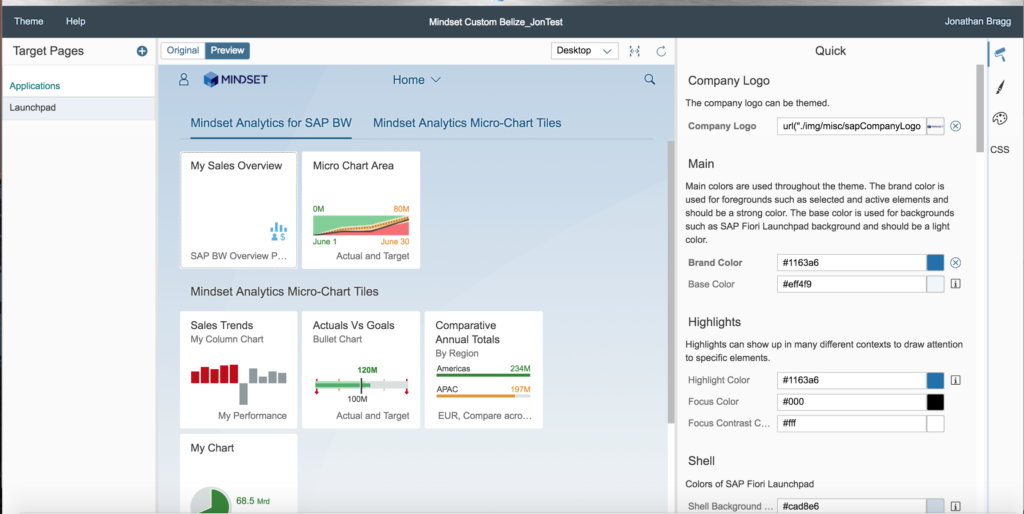Image resolution: width=1024 pixels, height=514 pixels.
Task: Open the Expert theming brush icon
Action: [1000, 86]
